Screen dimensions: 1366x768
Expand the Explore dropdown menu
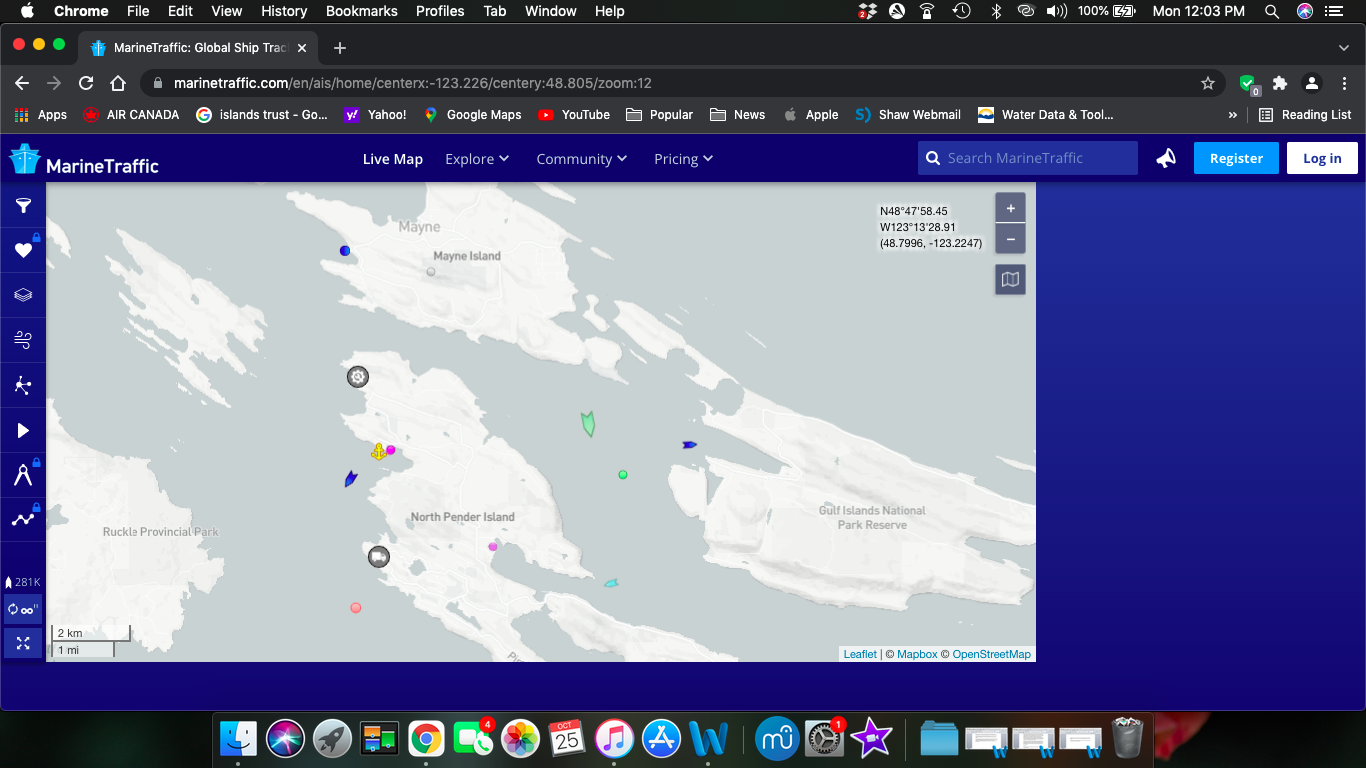click(477, 159)
